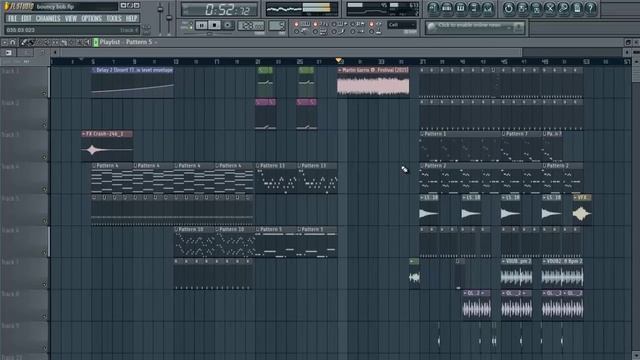Click the Track 5 label

10,198
